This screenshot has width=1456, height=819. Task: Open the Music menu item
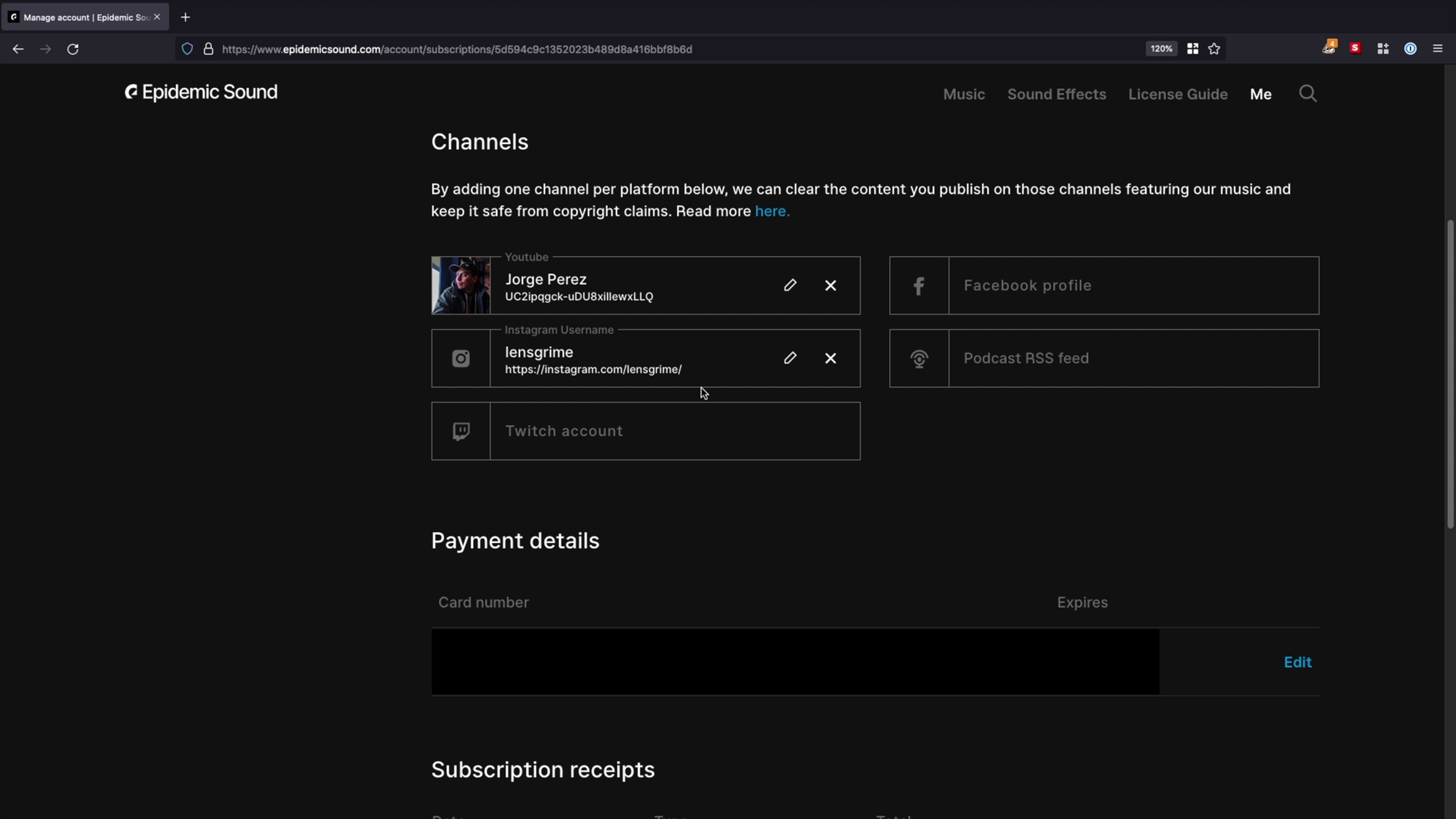[x=964, y=94]
